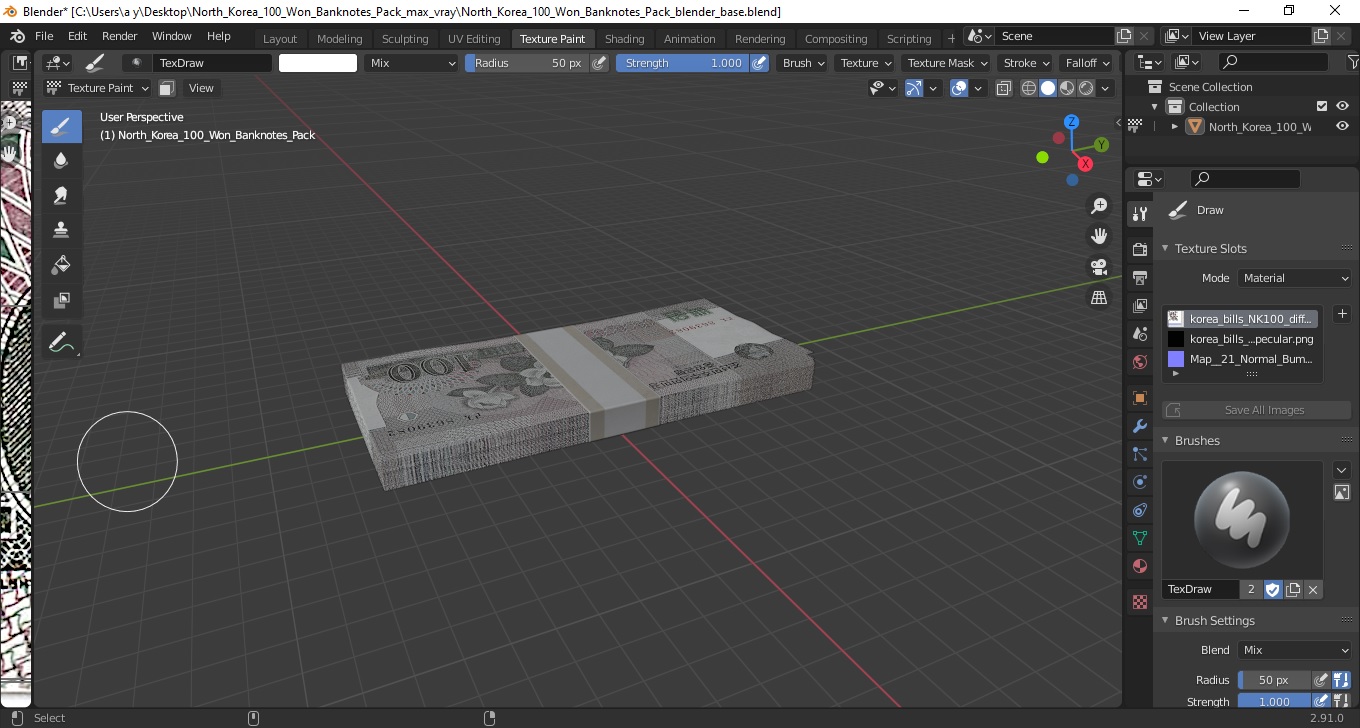This screenshot has height=728, width=1360.
Task: Toggle show gizmo button
Action: 913,88
